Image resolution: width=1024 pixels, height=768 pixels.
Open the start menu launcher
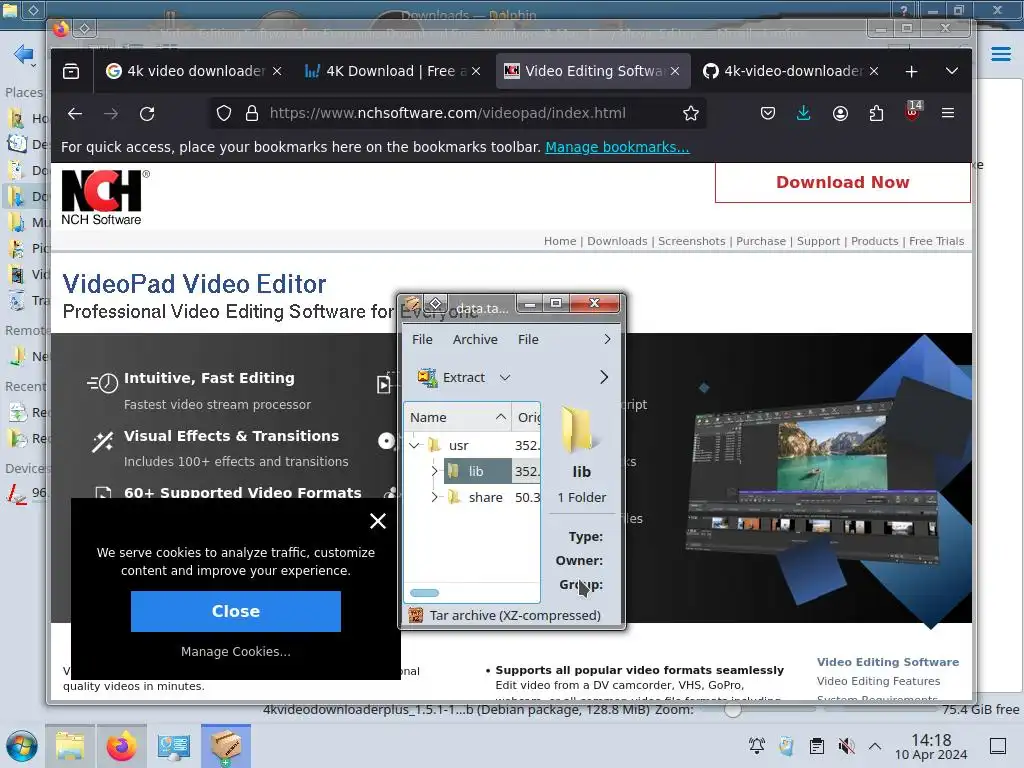[22, 746]
